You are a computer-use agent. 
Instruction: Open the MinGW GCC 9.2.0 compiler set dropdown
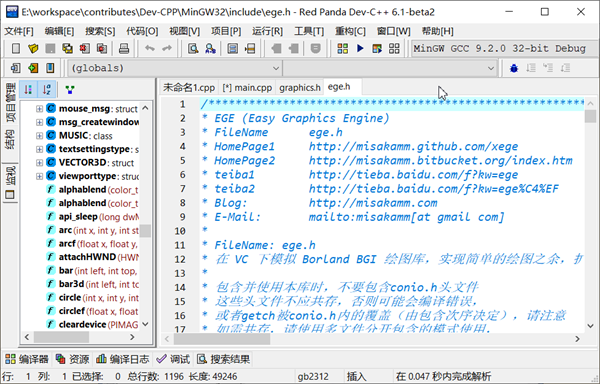coord(505,49)
